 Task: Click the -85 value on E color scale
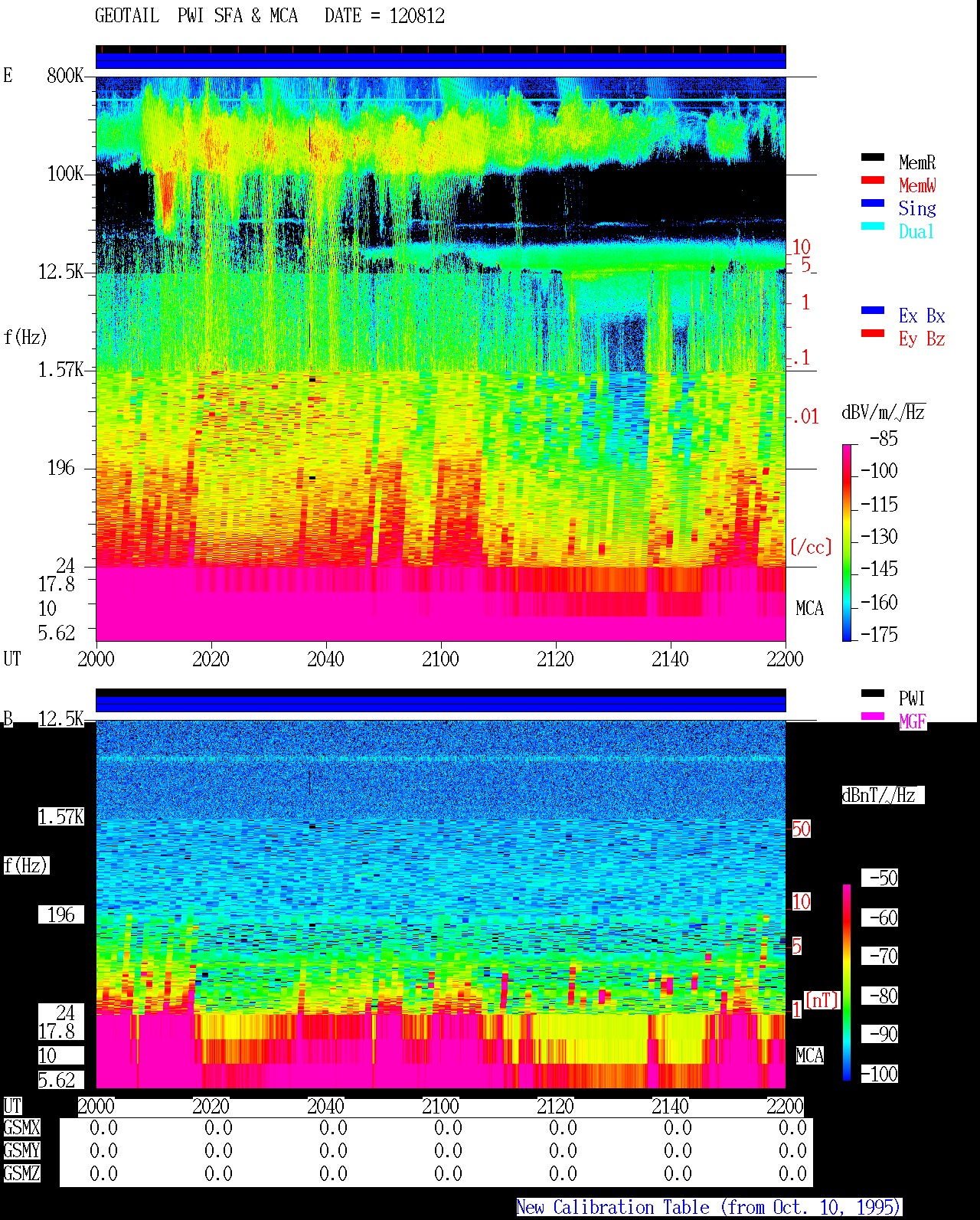pyautogui.click(x=884, y=438)
